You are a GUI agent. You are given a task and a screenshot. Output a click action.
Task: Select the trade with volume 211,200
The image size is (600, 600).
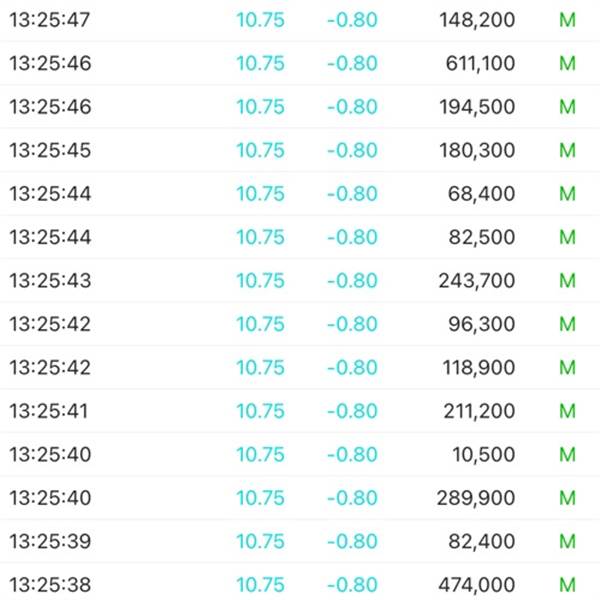478,411
